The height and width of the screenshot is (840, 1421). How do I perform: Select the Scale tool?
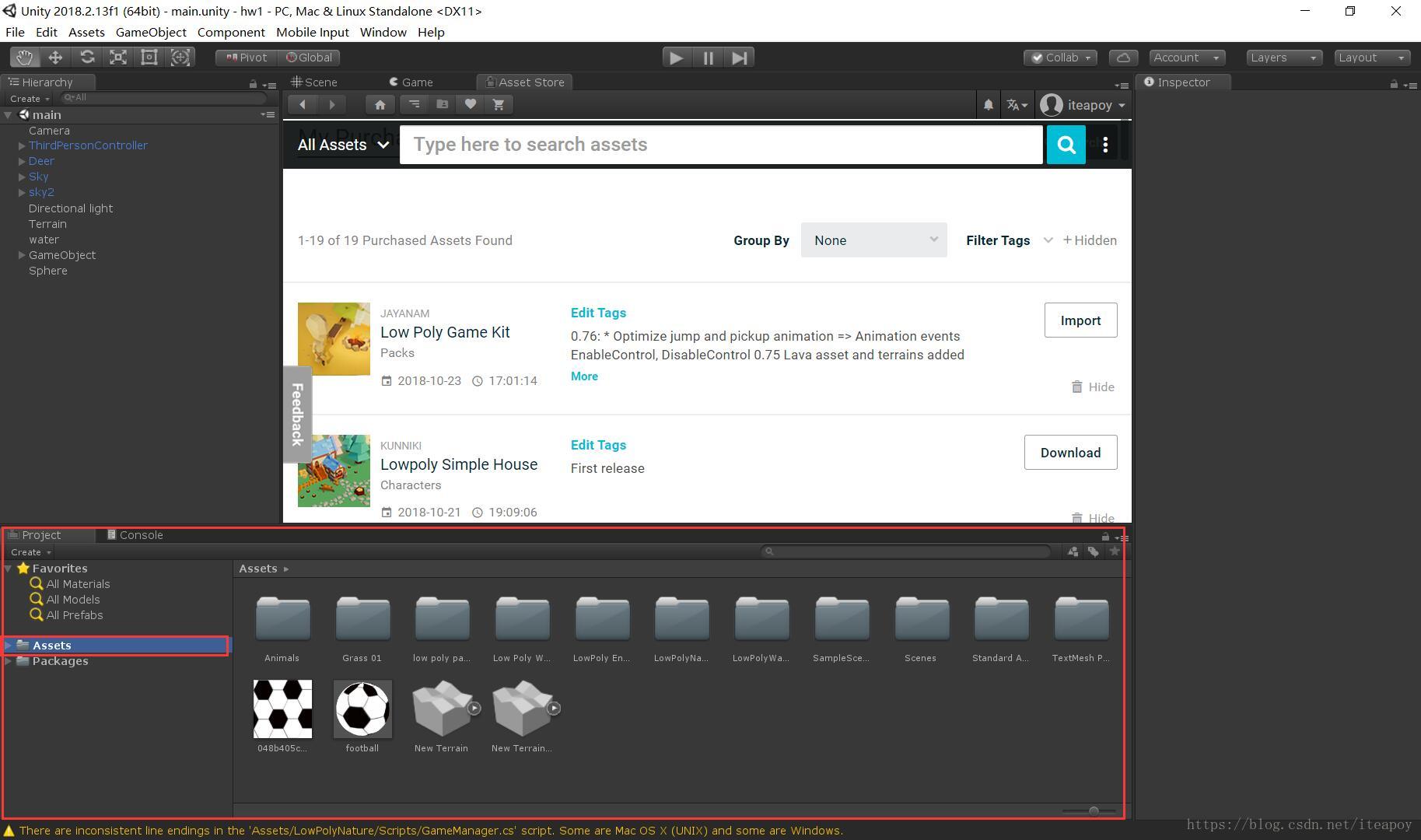[118, 58]
